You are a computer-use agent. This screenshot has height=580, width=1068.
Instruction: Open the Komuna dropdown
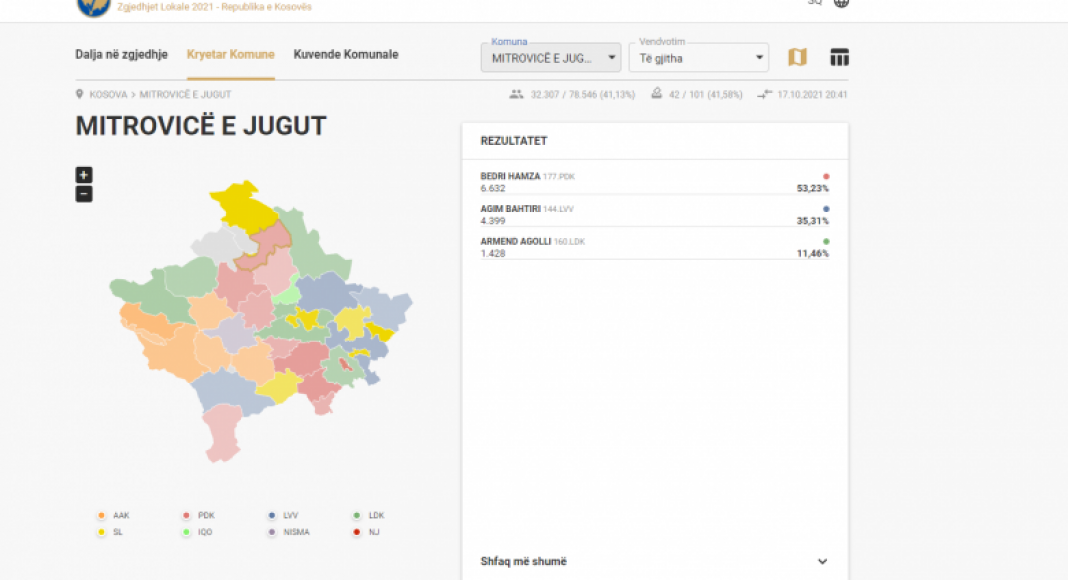coord(555,58)
